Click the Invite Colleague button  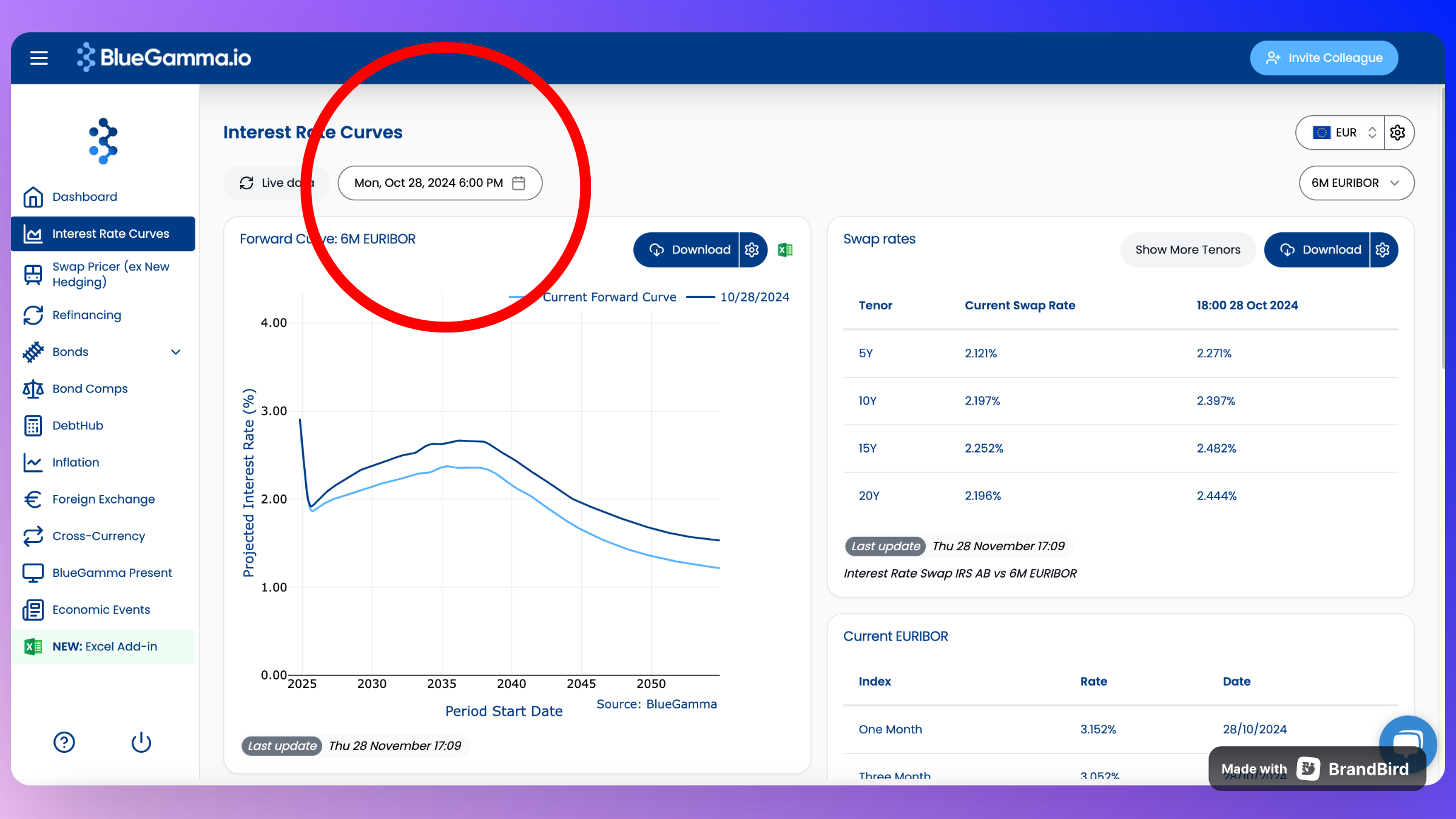pos(1324,58)
